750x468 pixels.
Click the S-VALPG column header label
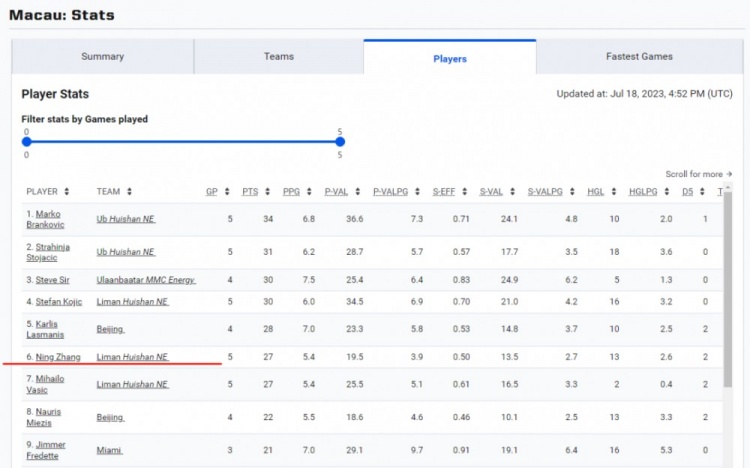pyautogui.click(x=545, y=191)
